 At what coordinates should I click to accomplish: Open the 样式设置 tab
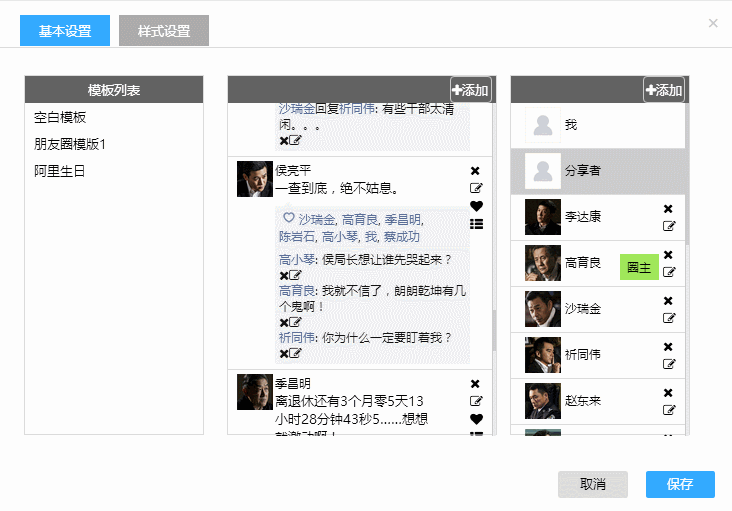[x=164, y=31]
